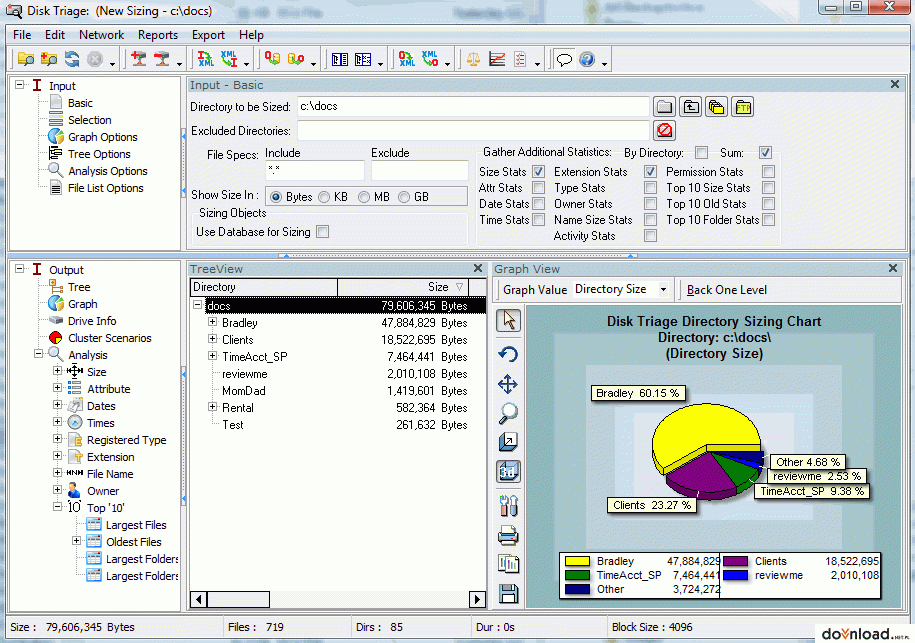Collapse the docs root node

tap(198, 305)
